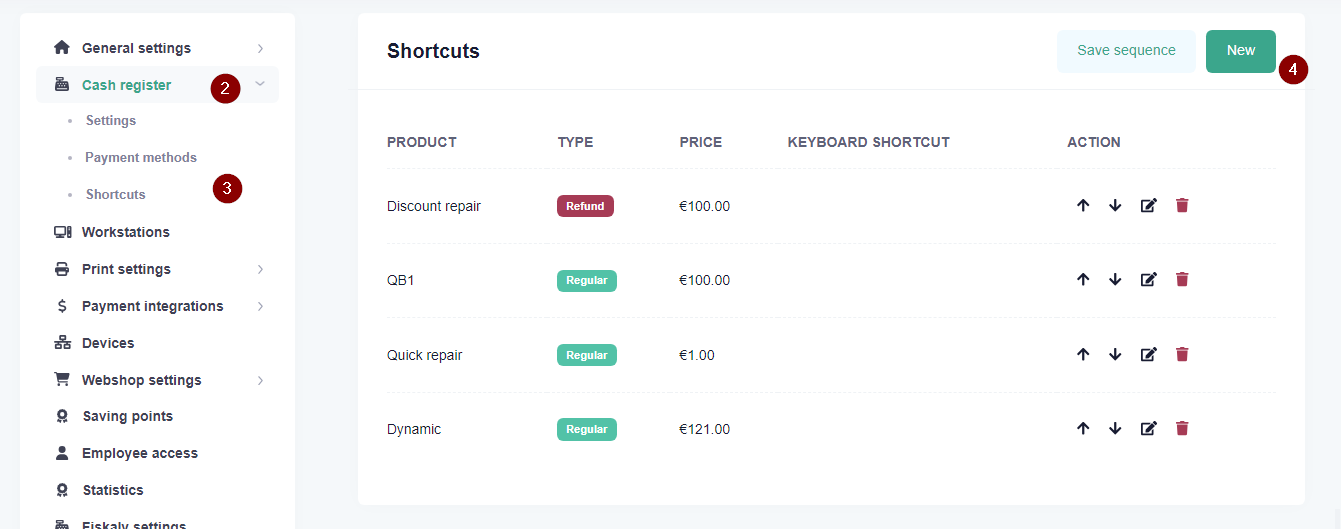Move QB1 shortcut down

(1115, 279)
